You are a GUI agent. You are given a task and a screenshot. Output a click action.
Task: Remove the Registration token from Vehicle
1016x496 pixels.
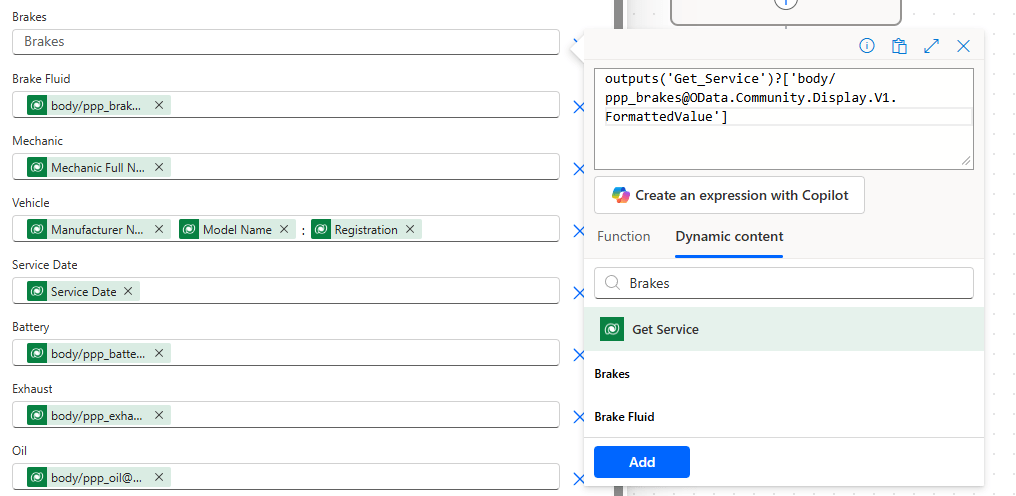click(x=410, y=229)
